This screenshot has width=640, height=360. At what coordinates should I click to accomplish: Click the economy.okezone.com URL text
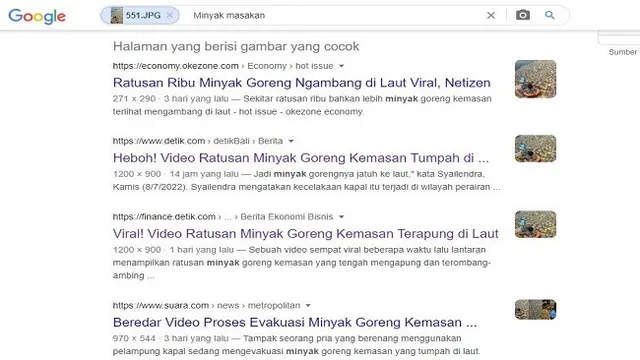176,66
